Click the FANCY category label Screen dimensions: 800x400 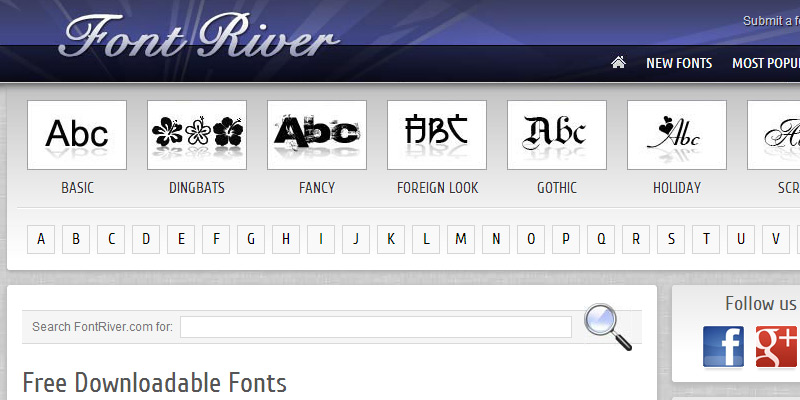coord(317,188)
